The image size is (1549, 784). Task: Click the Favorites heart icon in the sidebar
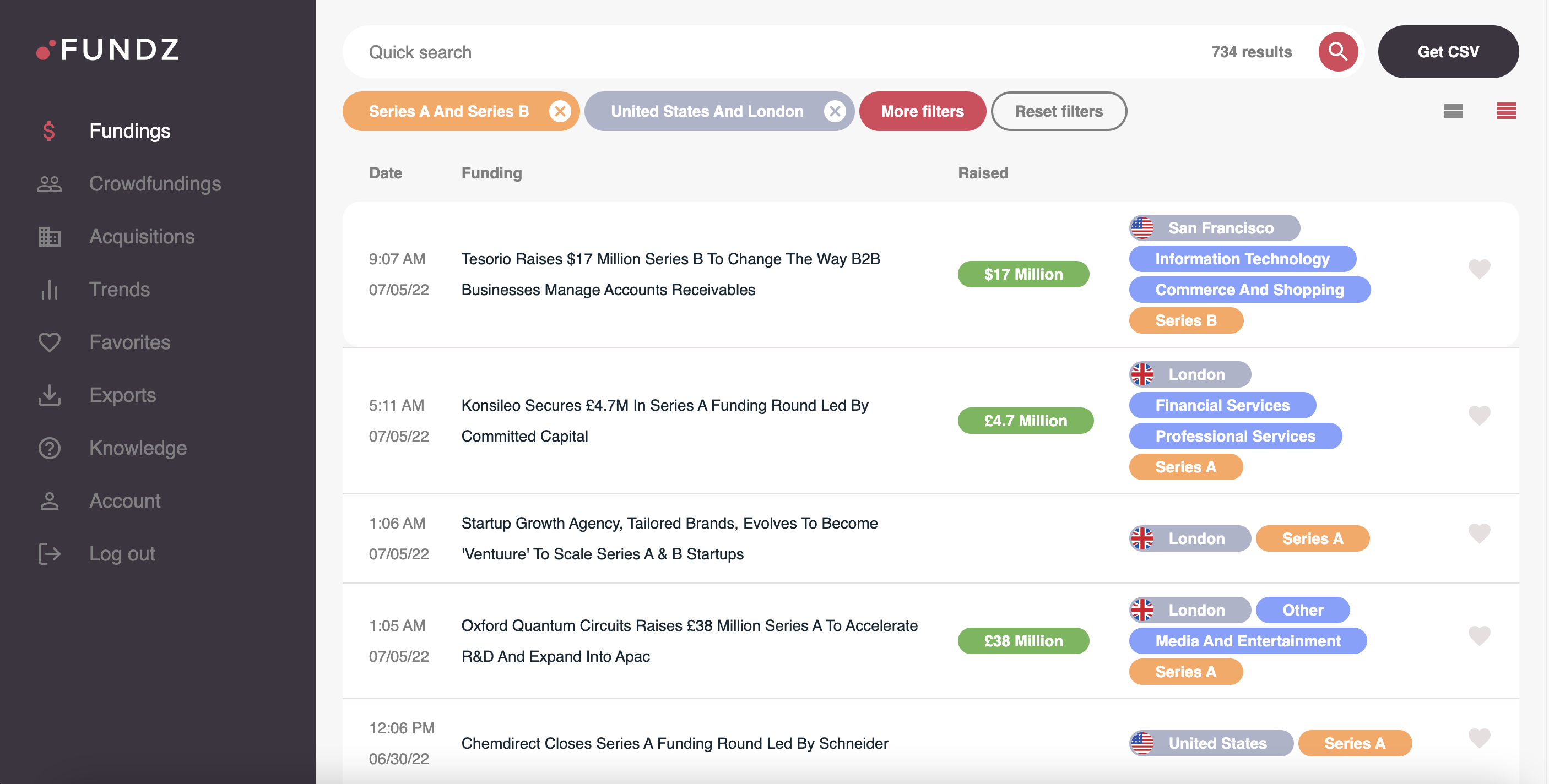point(50,342)
